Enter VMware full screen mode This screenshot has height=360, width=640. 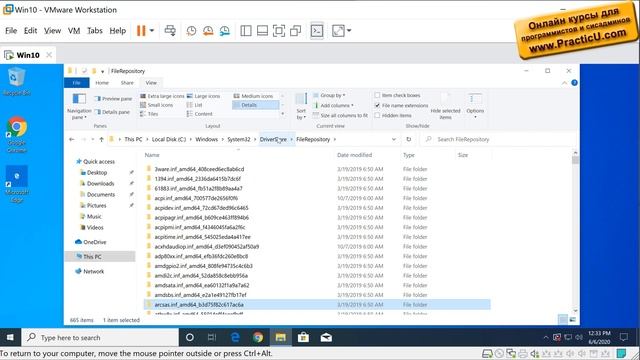pos(279,31)
